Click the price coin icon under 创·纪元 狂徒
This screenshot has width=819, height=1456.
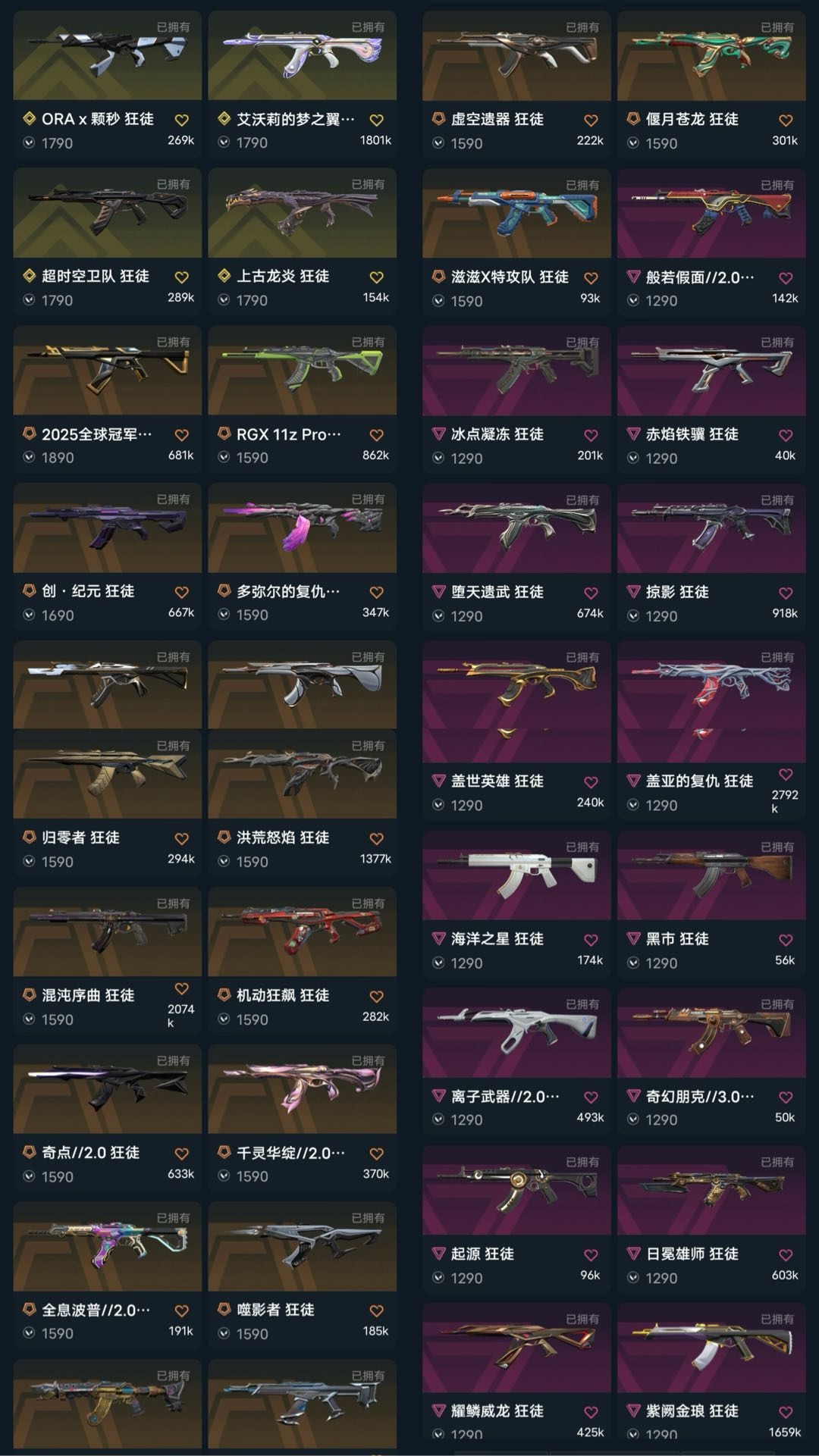point(29,615)
